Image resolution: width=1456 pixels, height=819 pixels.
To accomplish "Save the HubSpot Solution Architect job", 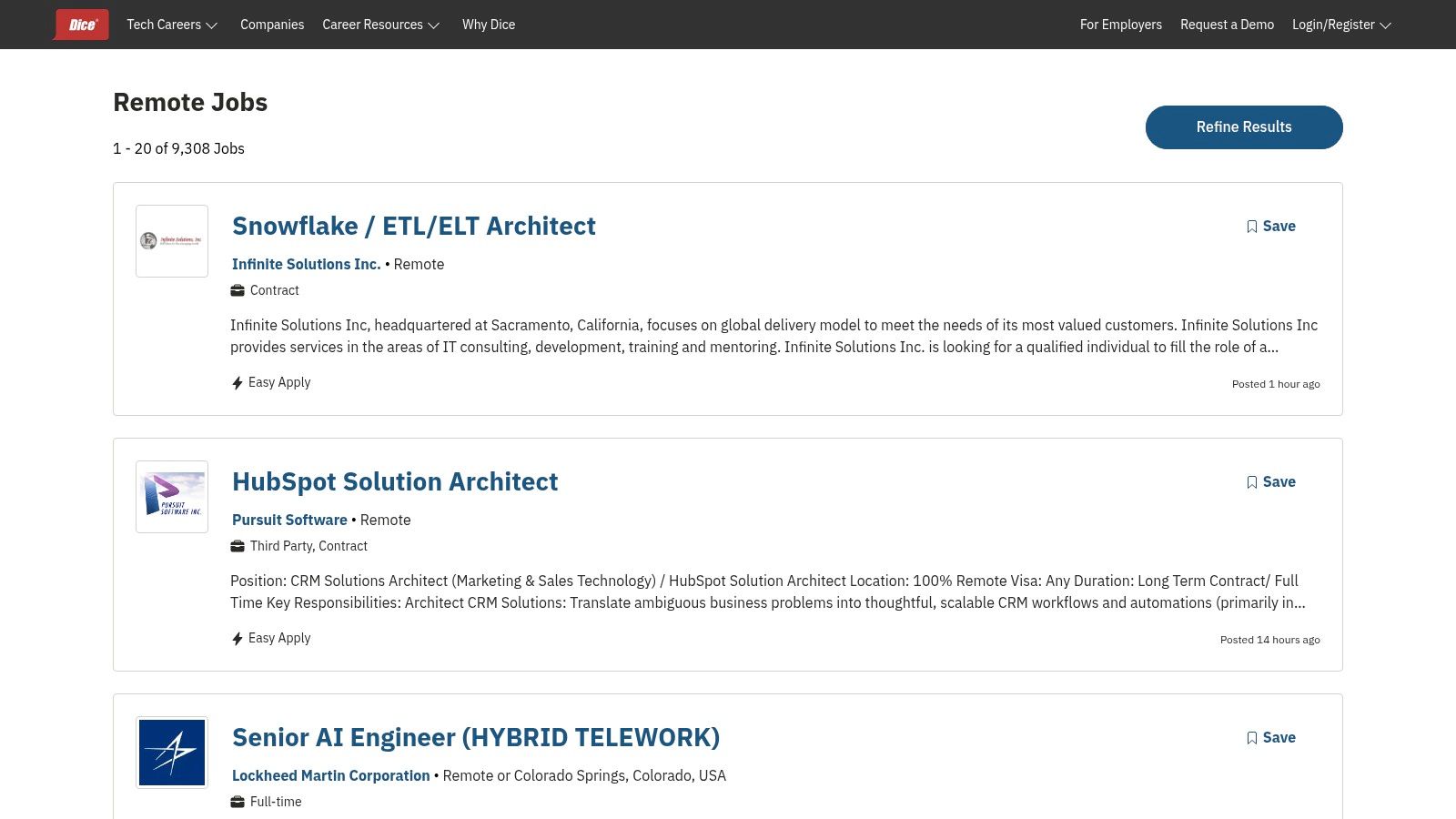I will (x=1271, y=481).
